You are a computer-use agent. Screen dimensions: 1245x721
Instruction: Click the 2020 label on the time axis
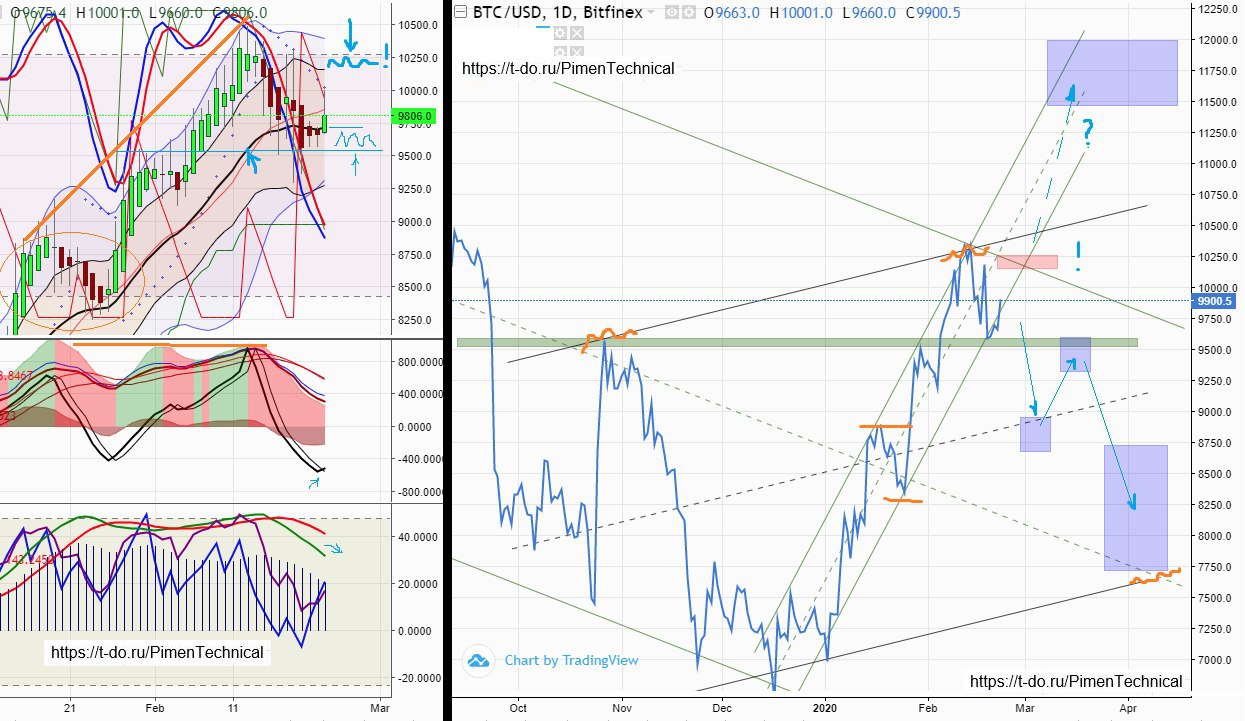(825, 706)
